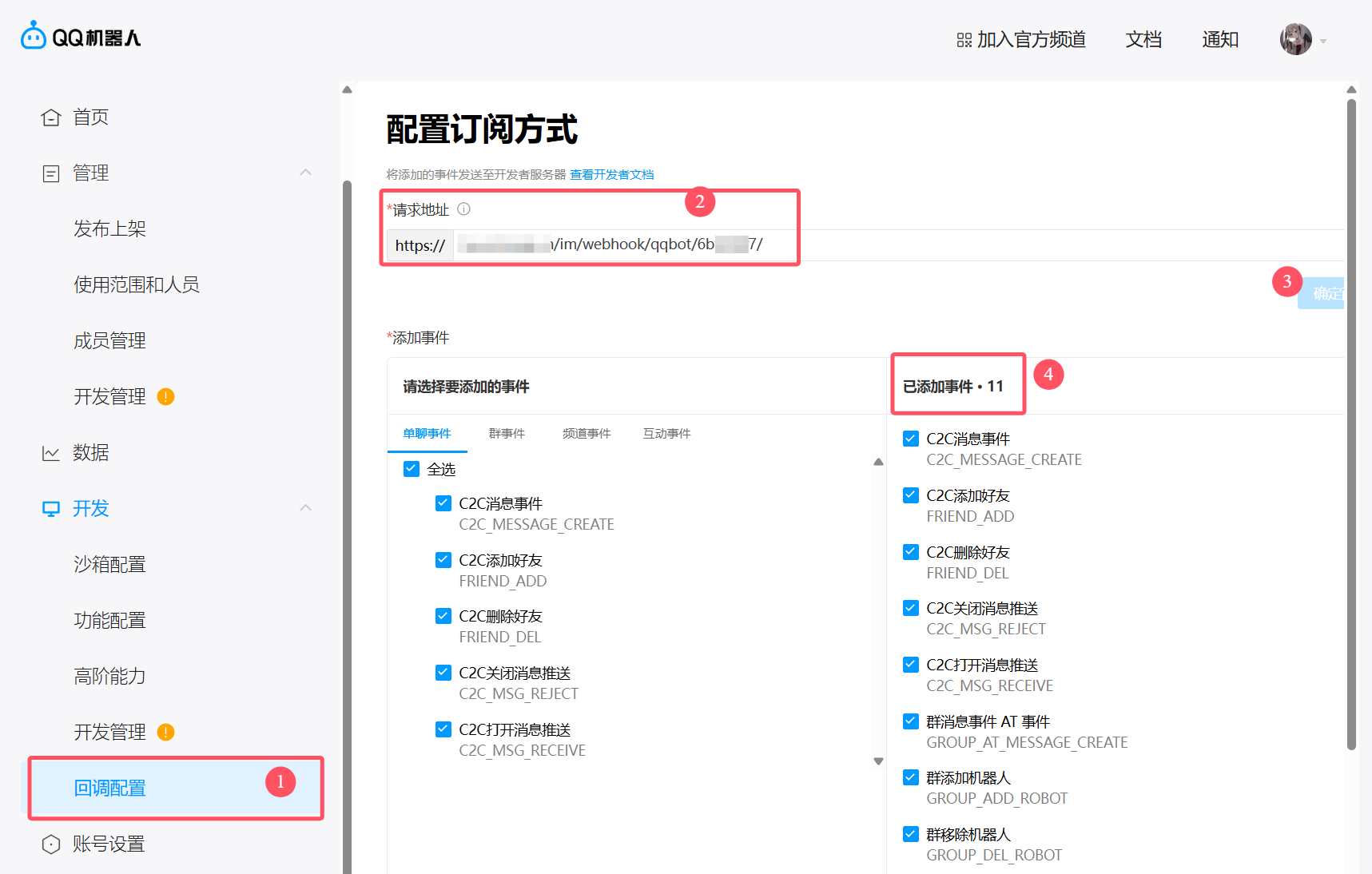Uncheck the 全选 select all checkbox
This screenshot has width=1372, height=874.
click(411, 469)
